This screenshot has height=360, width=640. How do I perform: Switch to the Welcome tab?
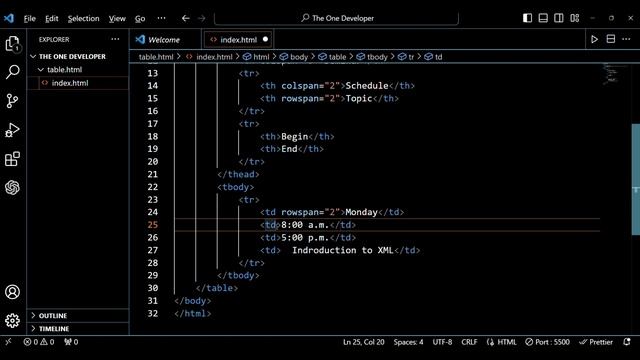(x=165, y=40)
